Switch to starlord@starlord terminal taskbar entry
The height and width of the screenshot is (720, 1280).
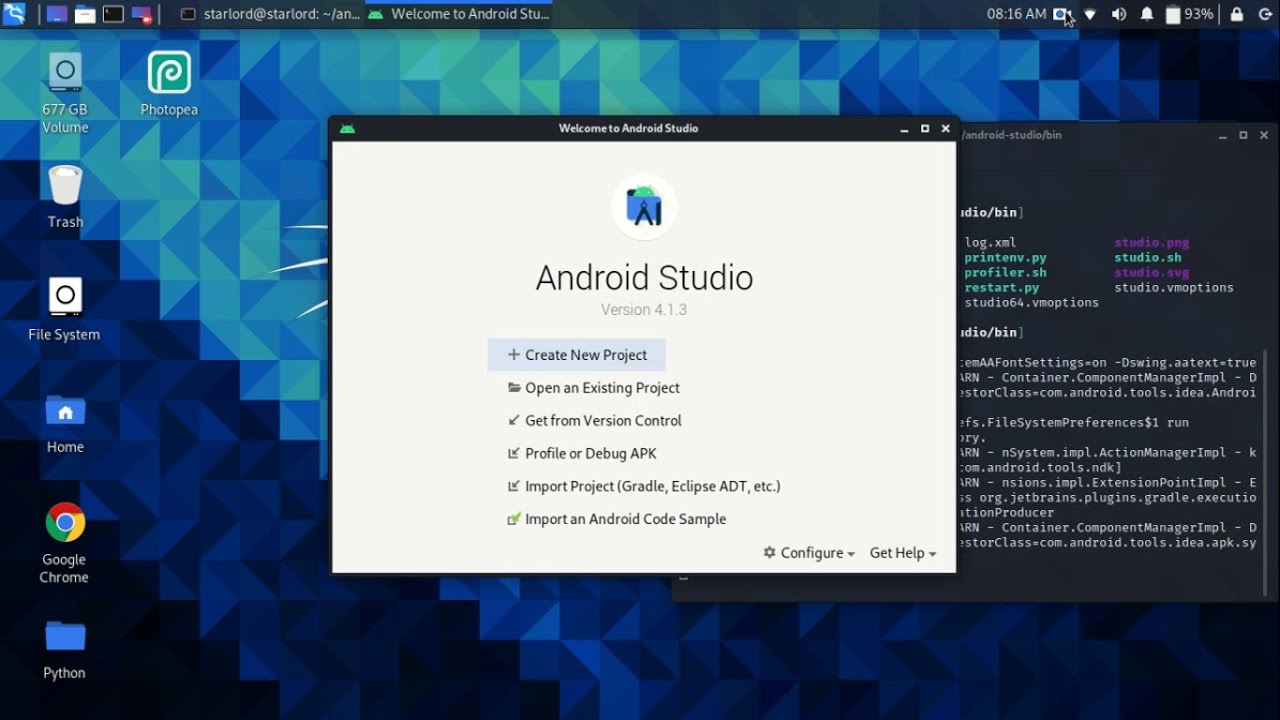pyautogui.click(x=271, y=14)
